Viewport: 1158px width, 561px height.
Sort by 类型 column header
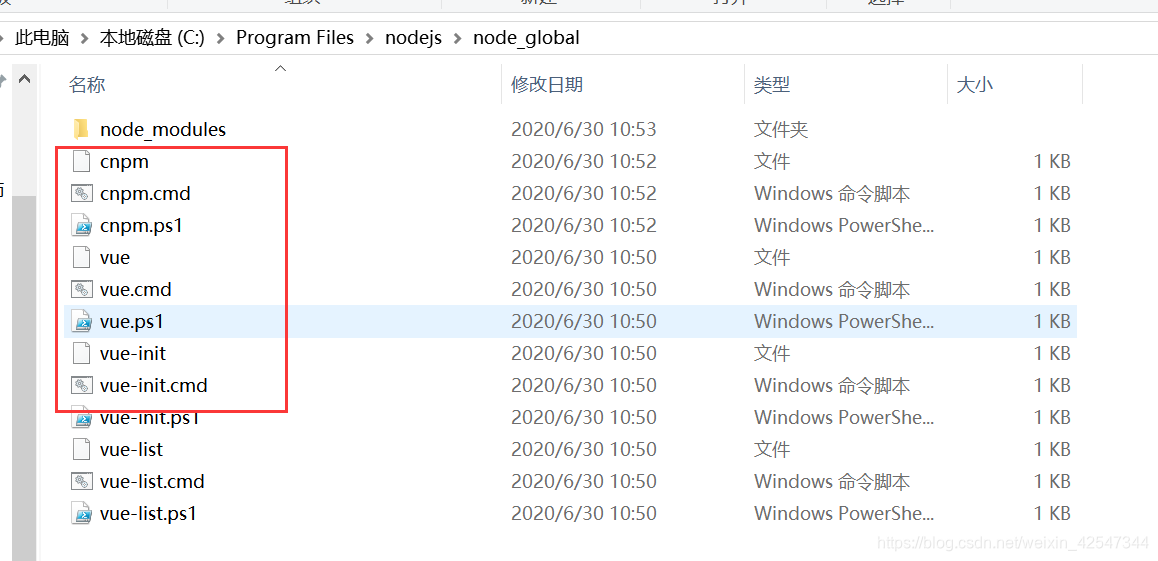click(772, 84)
